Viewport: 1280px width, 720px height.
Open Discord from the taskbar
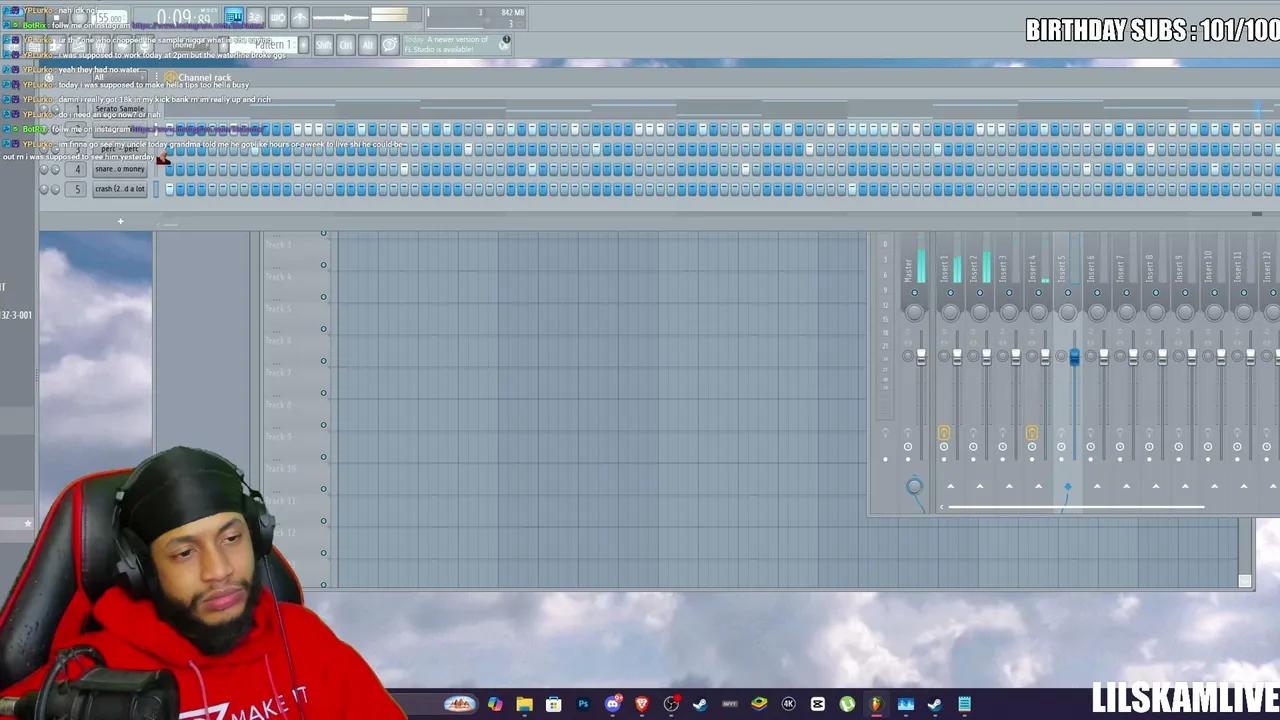[x=613, y=704]
